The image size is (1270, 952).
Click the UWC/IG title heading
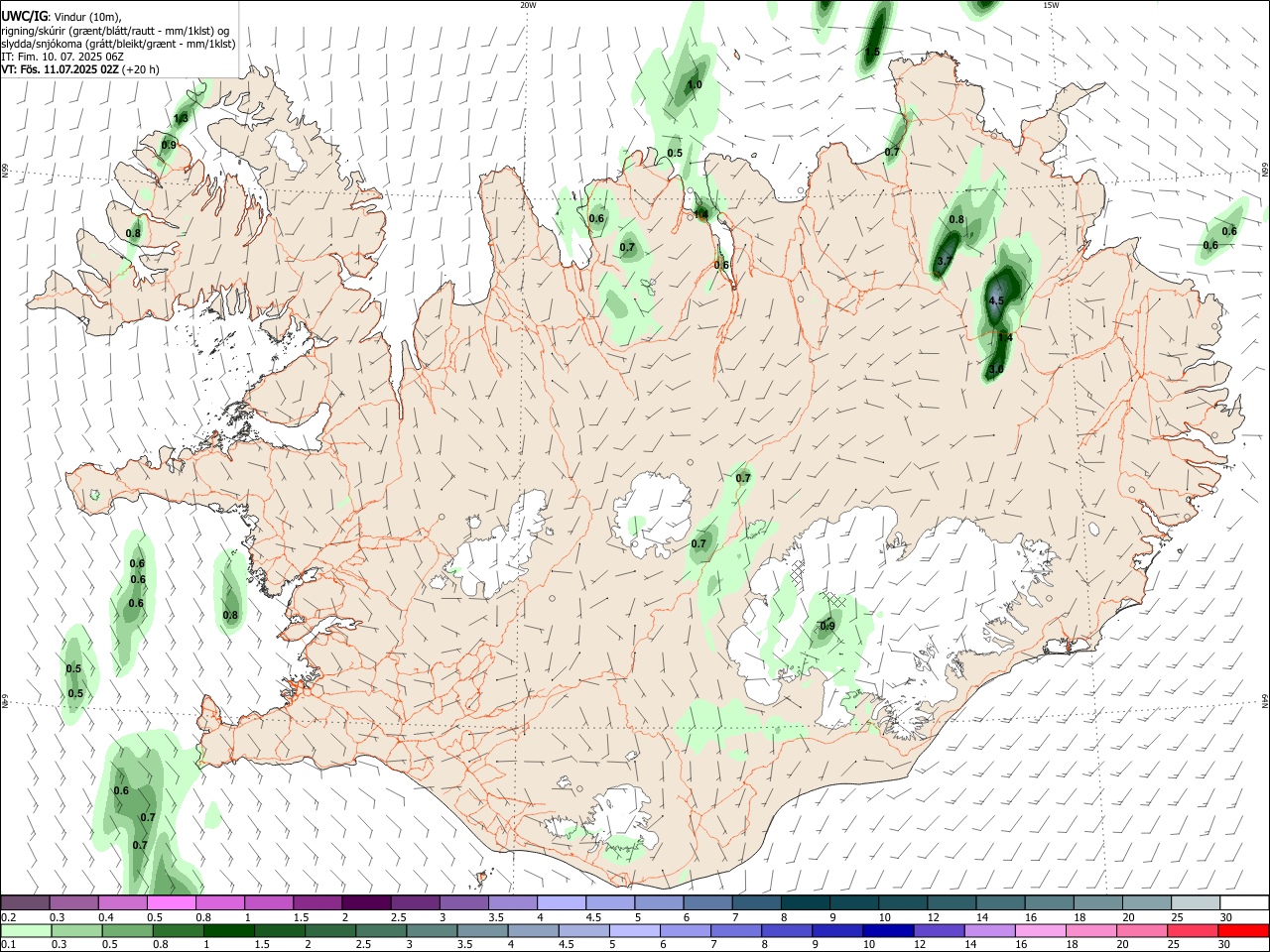[x=23, y=16]
